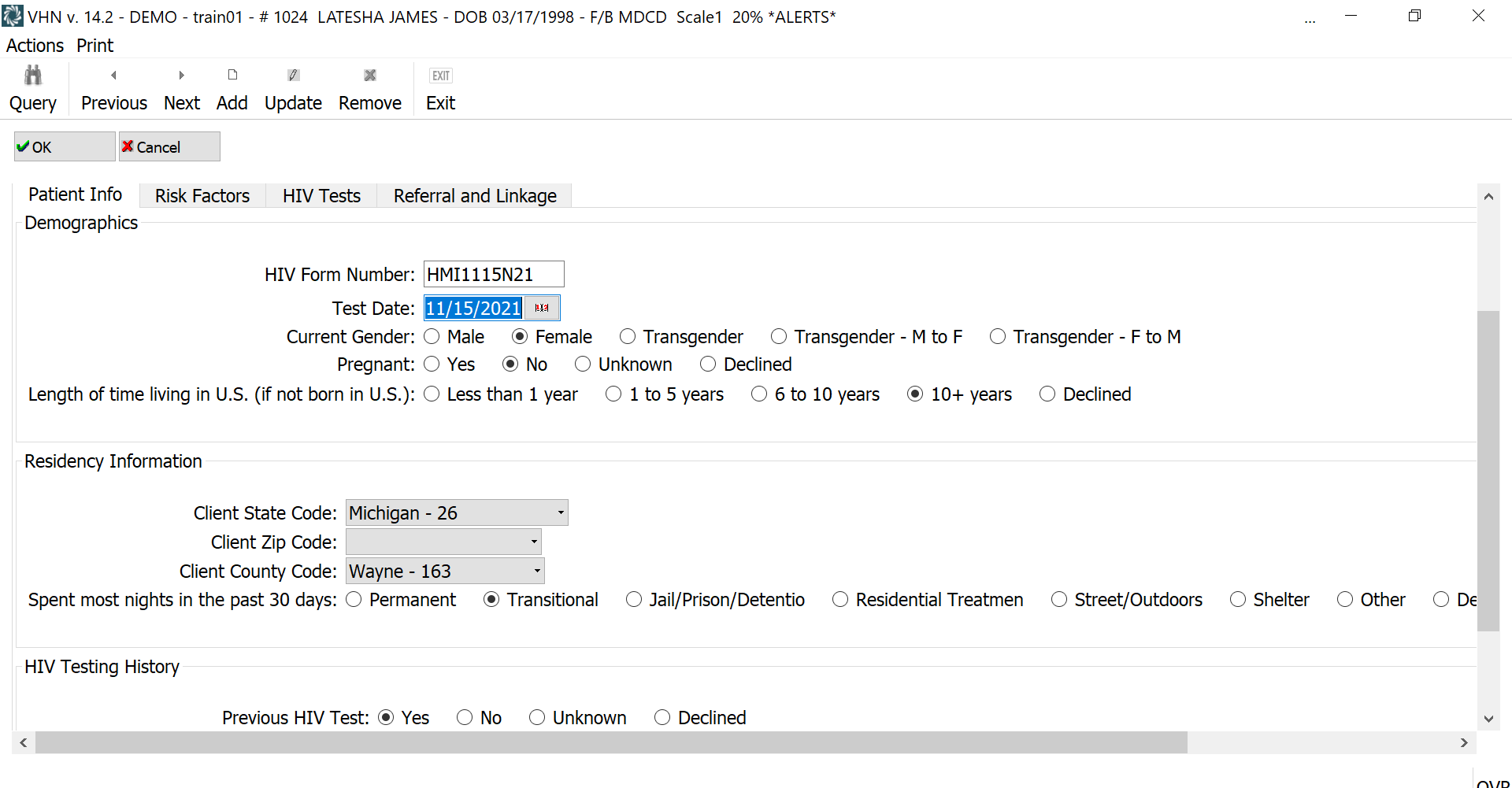Click the scroll up arrow
Viewport: 1512px width, 788px height.
1488,196
